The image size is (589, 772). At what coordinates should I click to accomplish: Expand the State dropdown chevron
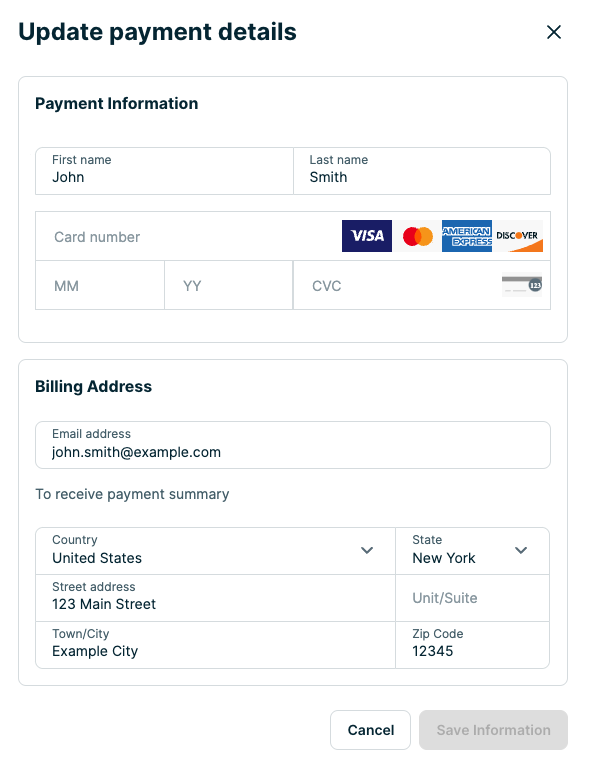pos(521,550)
